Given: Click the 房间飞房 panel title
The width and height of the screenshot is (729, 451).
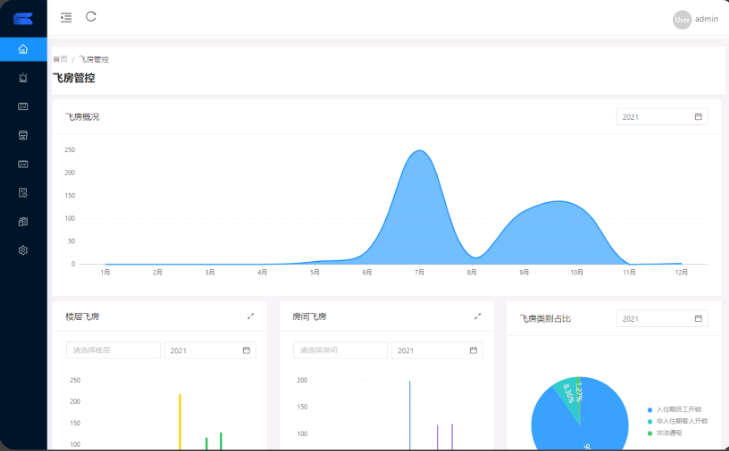Looking at the screenshot, I should [309, 317].
